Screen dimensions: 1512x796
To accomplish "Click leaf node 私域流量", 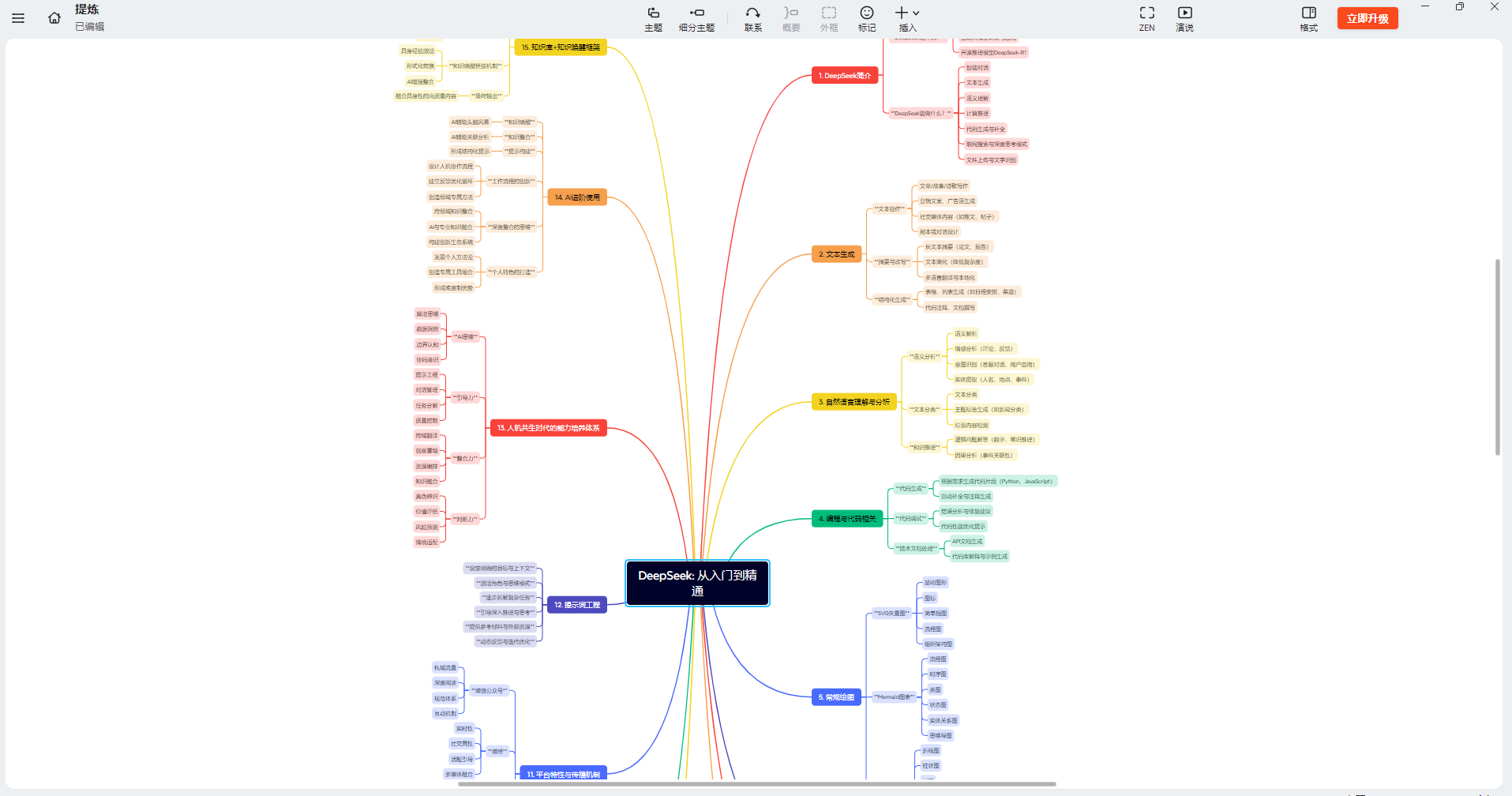I will 445,668.
